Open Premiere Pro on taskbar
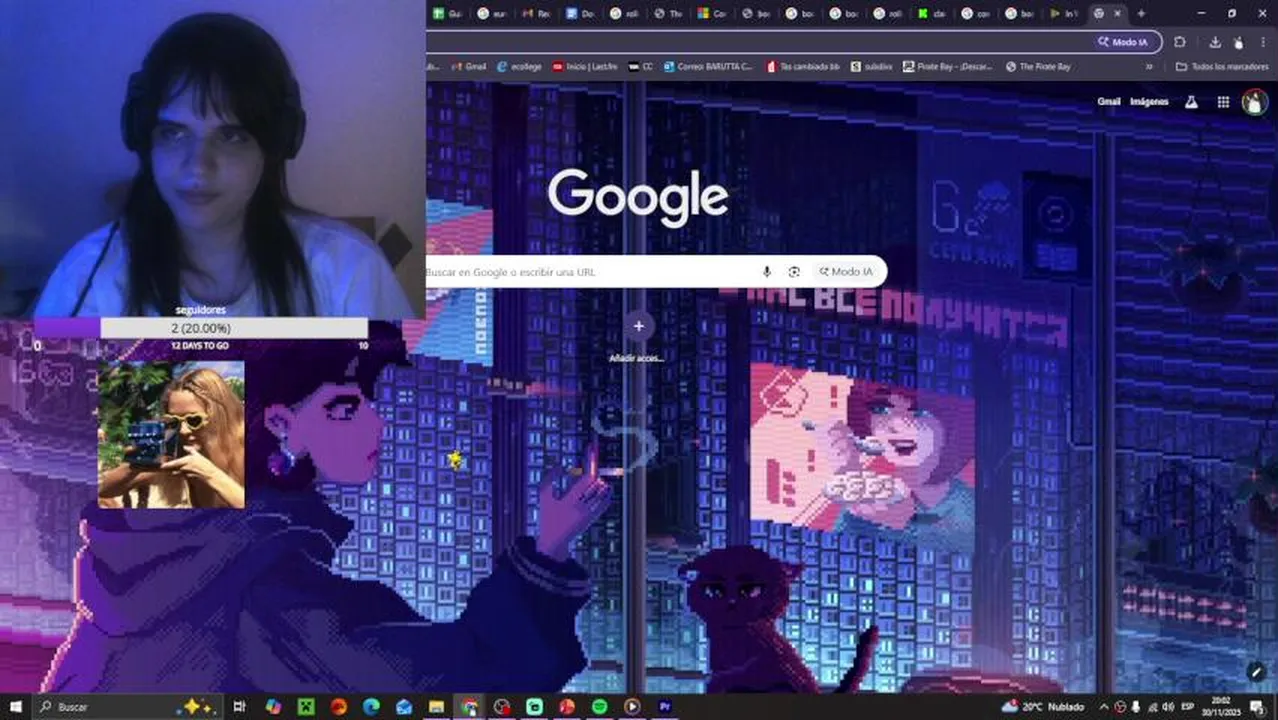This screenshot has width=1278, height=720. [665, 707]
